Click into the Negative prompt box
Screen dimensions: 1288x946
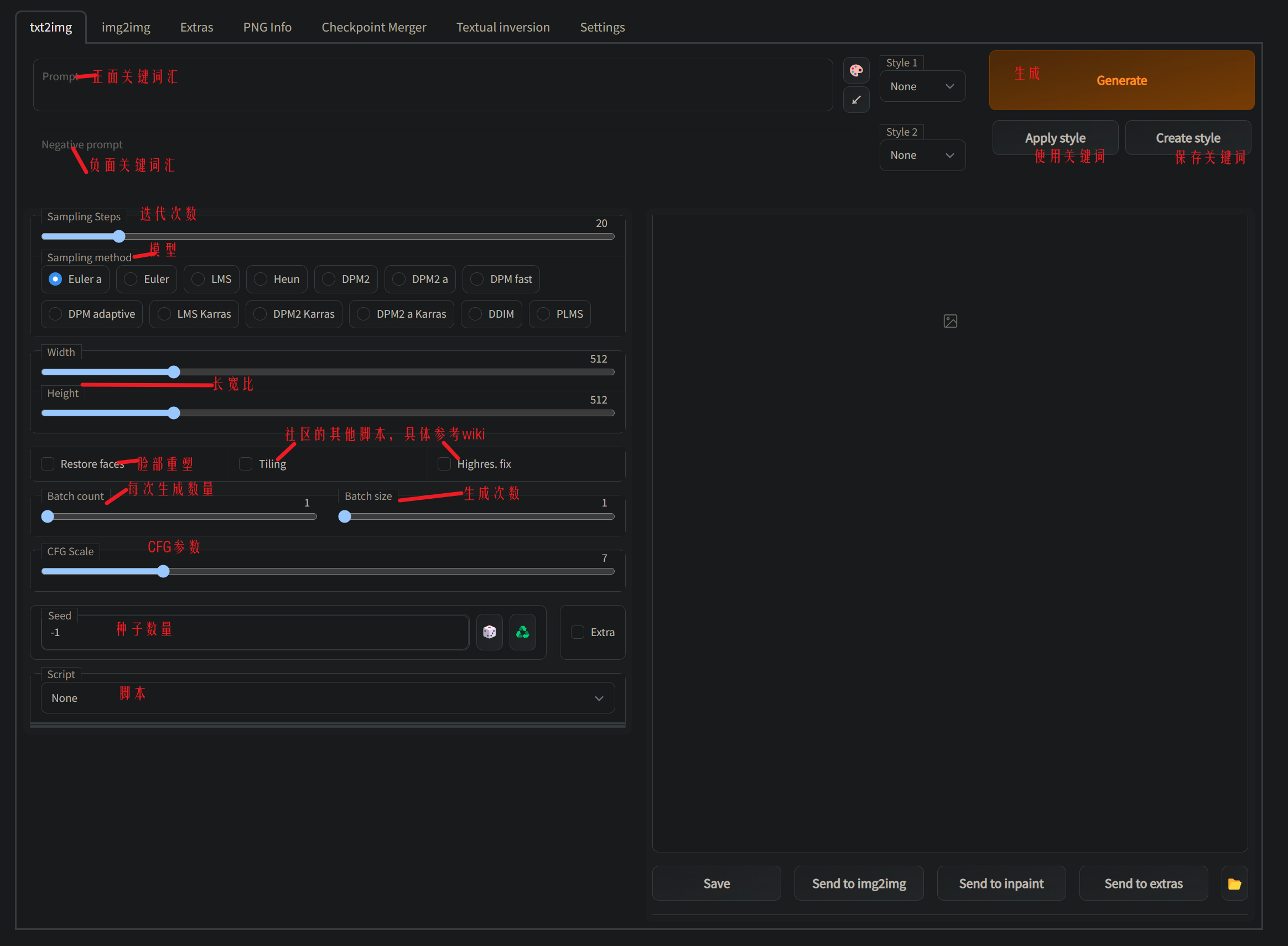pyautogui.click(x=433, y=154)
